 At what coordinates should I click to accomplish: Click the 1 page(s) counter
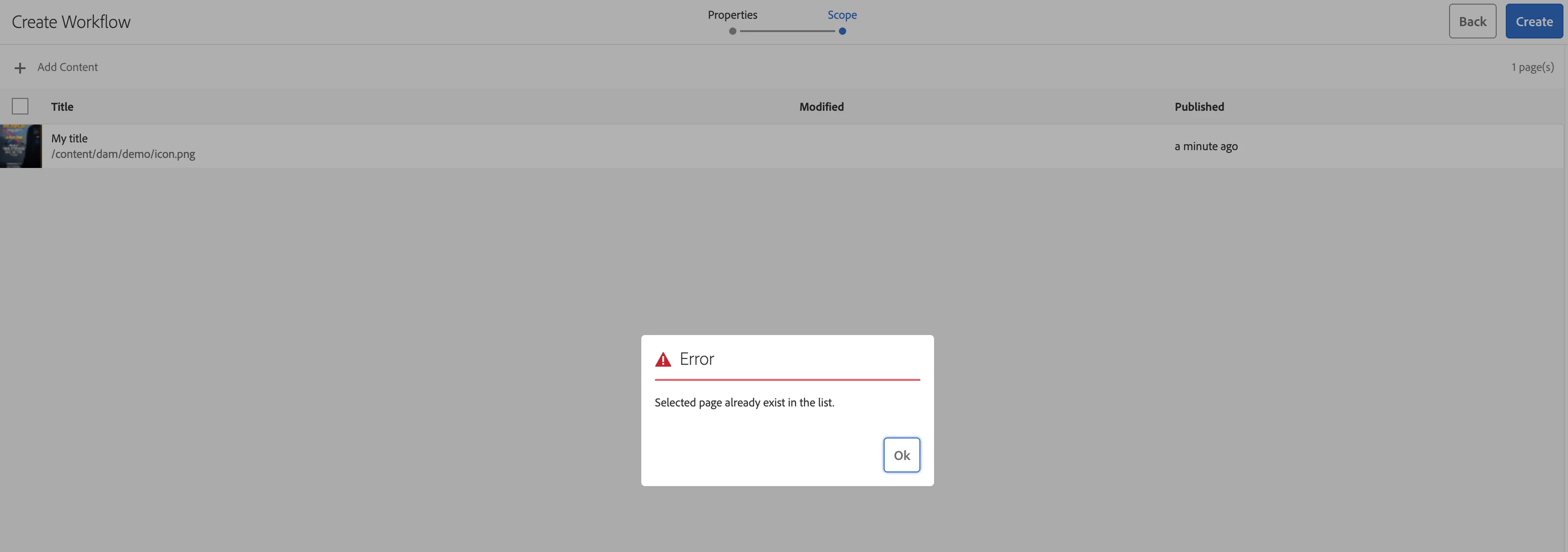pyautogui.click(x=1532, y=67)
